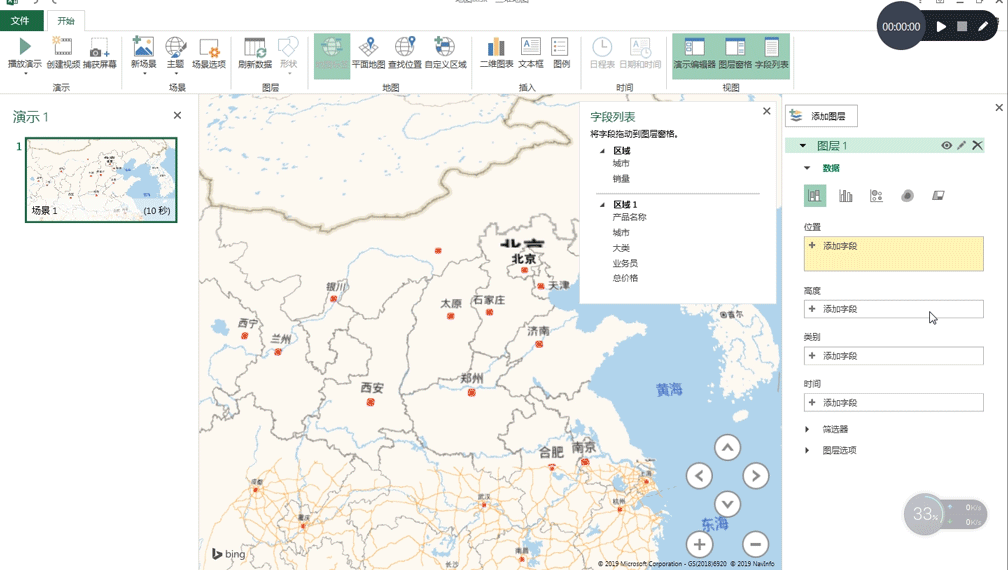The width and height of the screenshot is (1008, 570).
Task: Collapse 图层 1 layer section
Action: (x=803, y=146)
